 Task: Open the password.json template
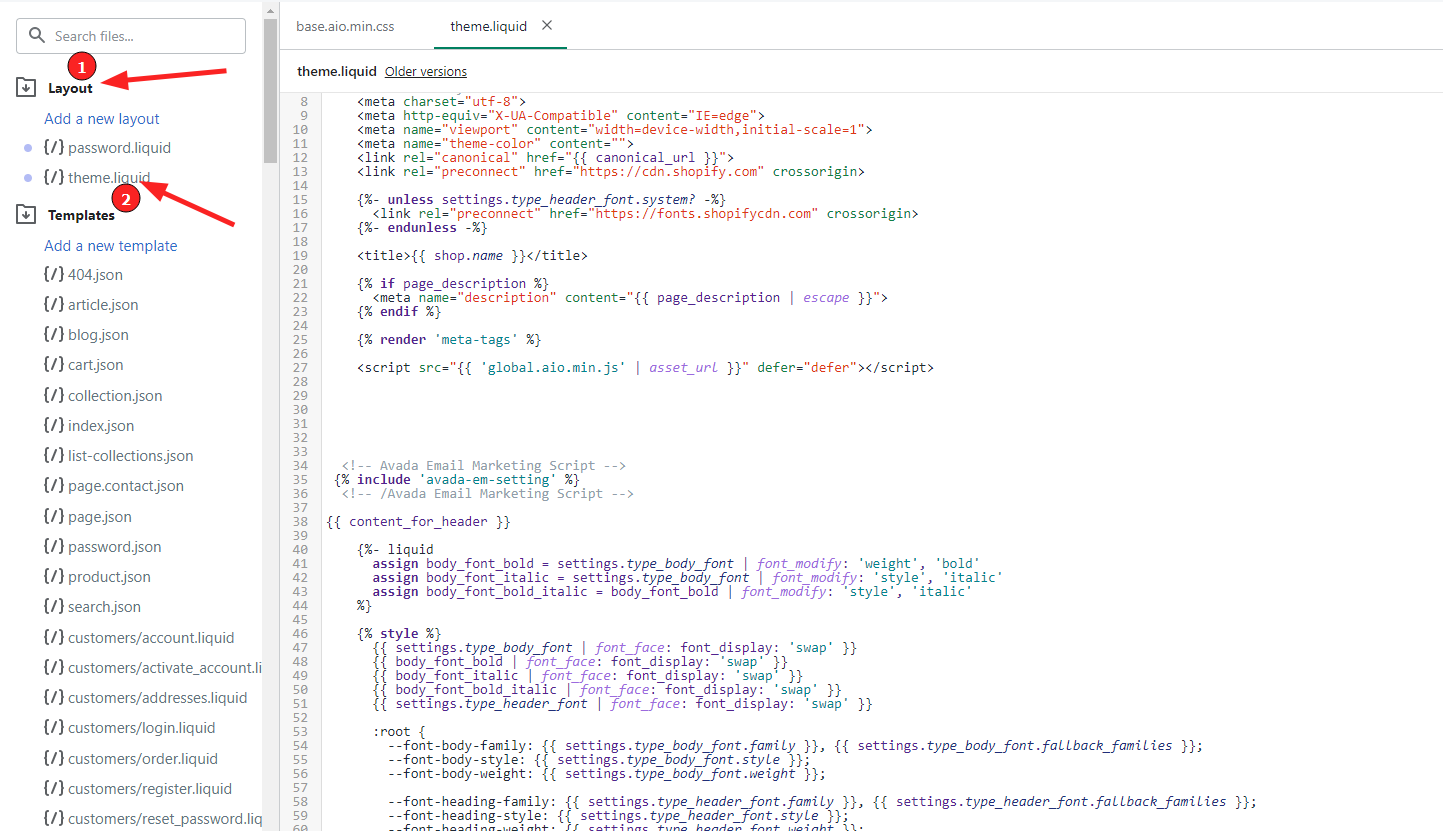point(115,546)
